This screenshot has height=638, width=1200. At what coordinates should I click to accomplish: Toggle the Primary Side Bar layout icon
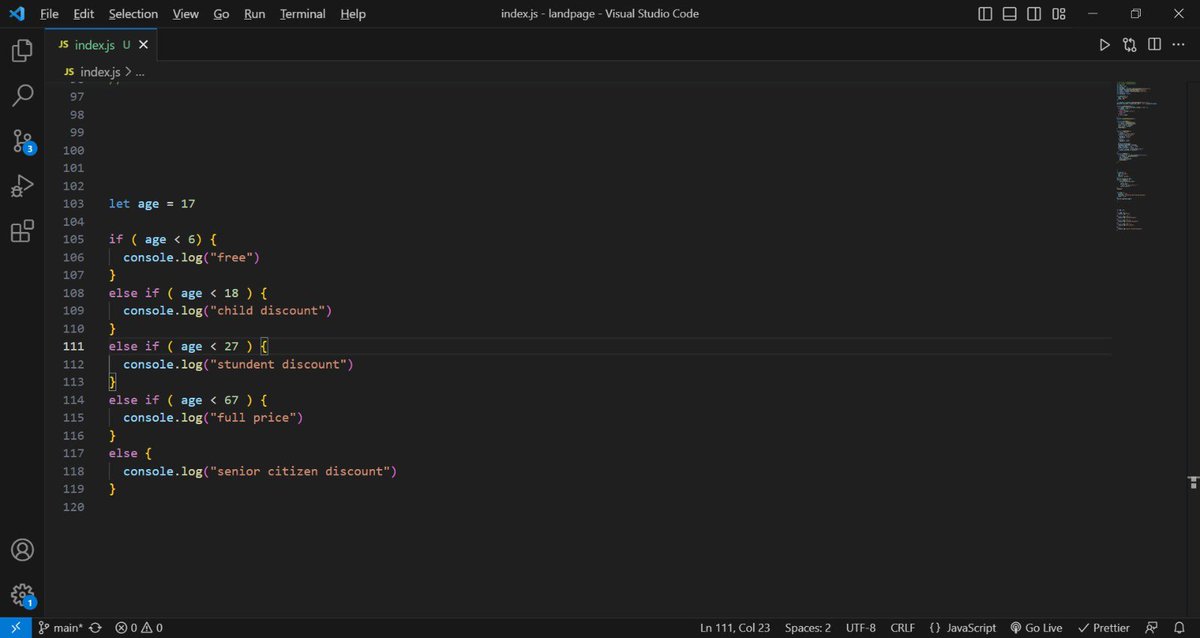tap(985, 14)
